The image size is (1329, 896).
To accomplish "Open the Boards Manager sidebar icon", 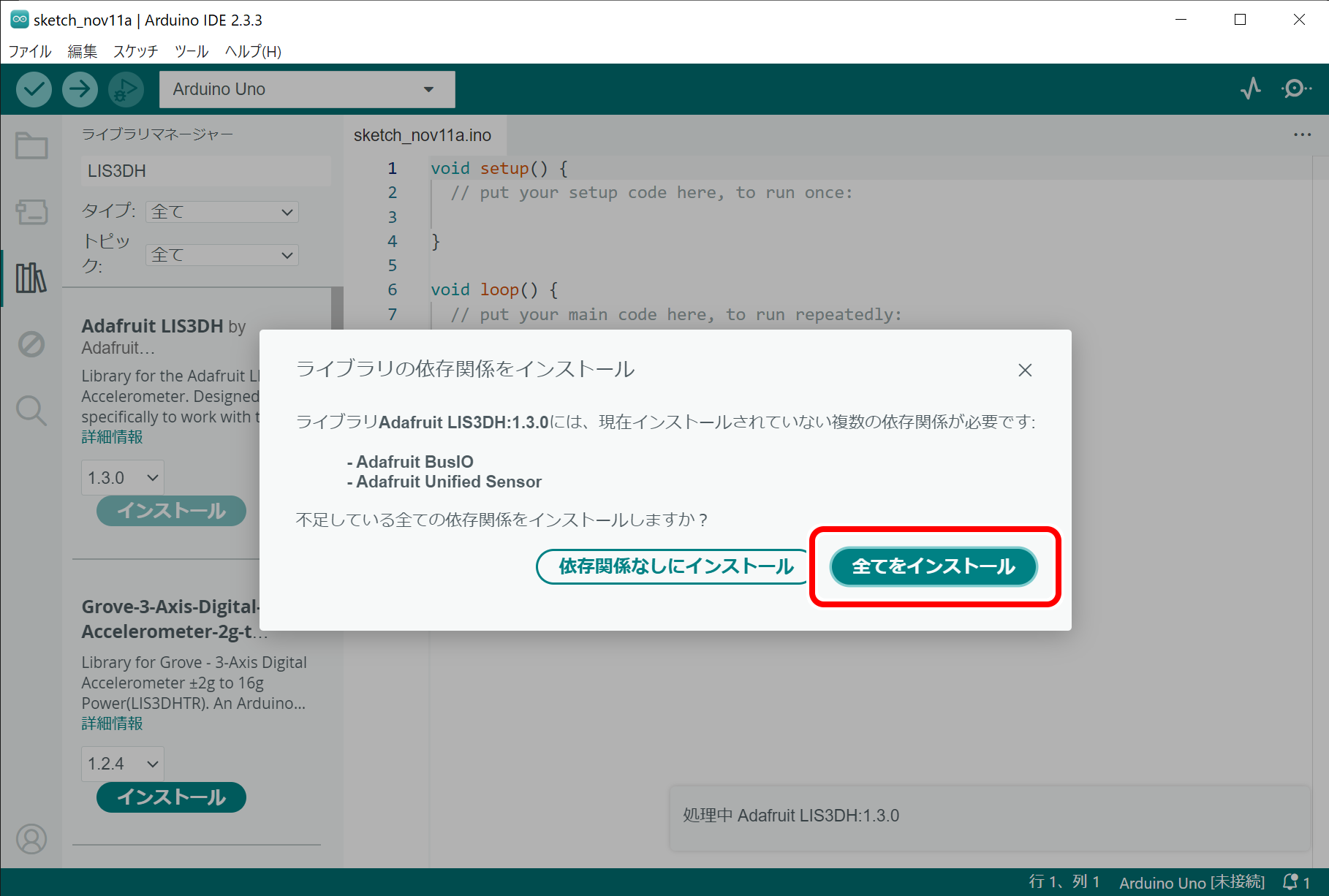I will tap(31, 212).
